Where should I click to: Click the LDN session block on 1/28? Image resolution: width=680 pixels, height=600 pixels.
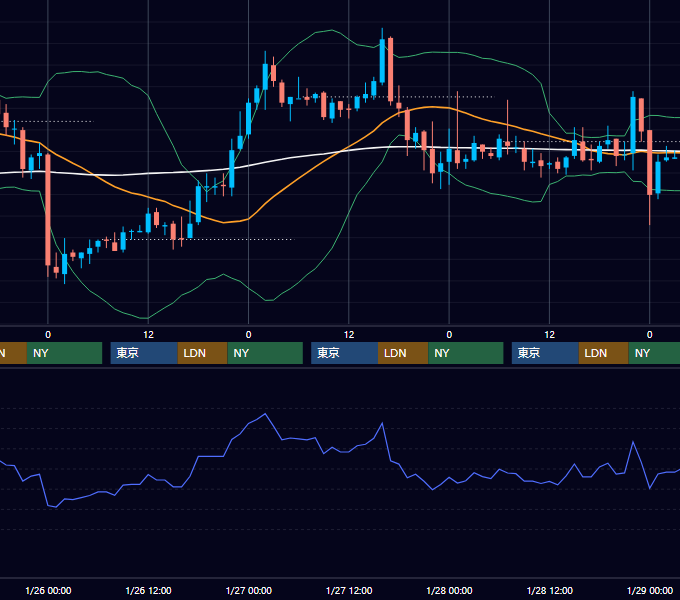point(604,353)
